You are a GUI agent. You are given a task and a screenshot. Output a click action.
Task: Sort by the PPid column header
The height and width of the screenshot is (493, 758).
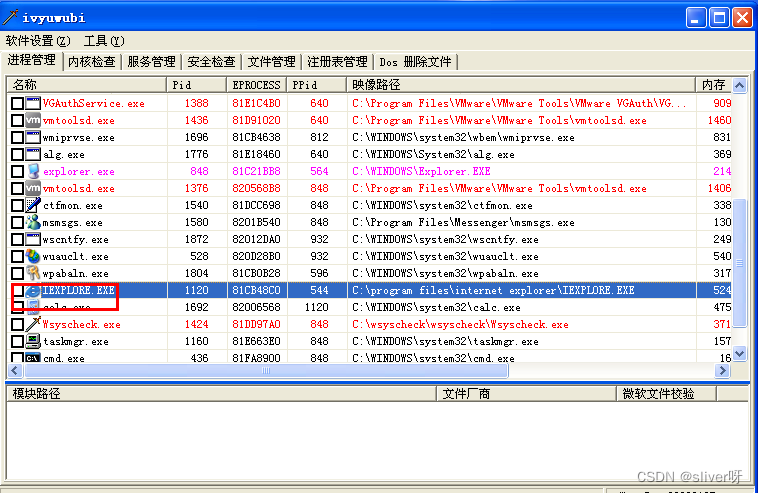(317, 85)
